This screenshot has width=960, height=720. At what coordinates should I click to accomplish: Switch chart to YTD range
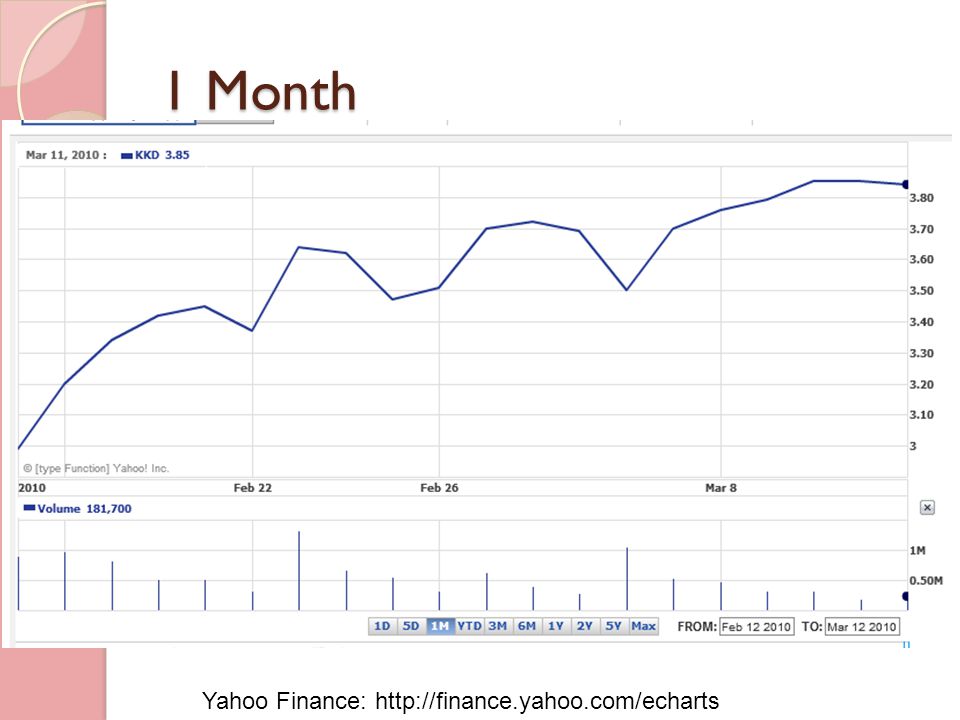[470, 626]
